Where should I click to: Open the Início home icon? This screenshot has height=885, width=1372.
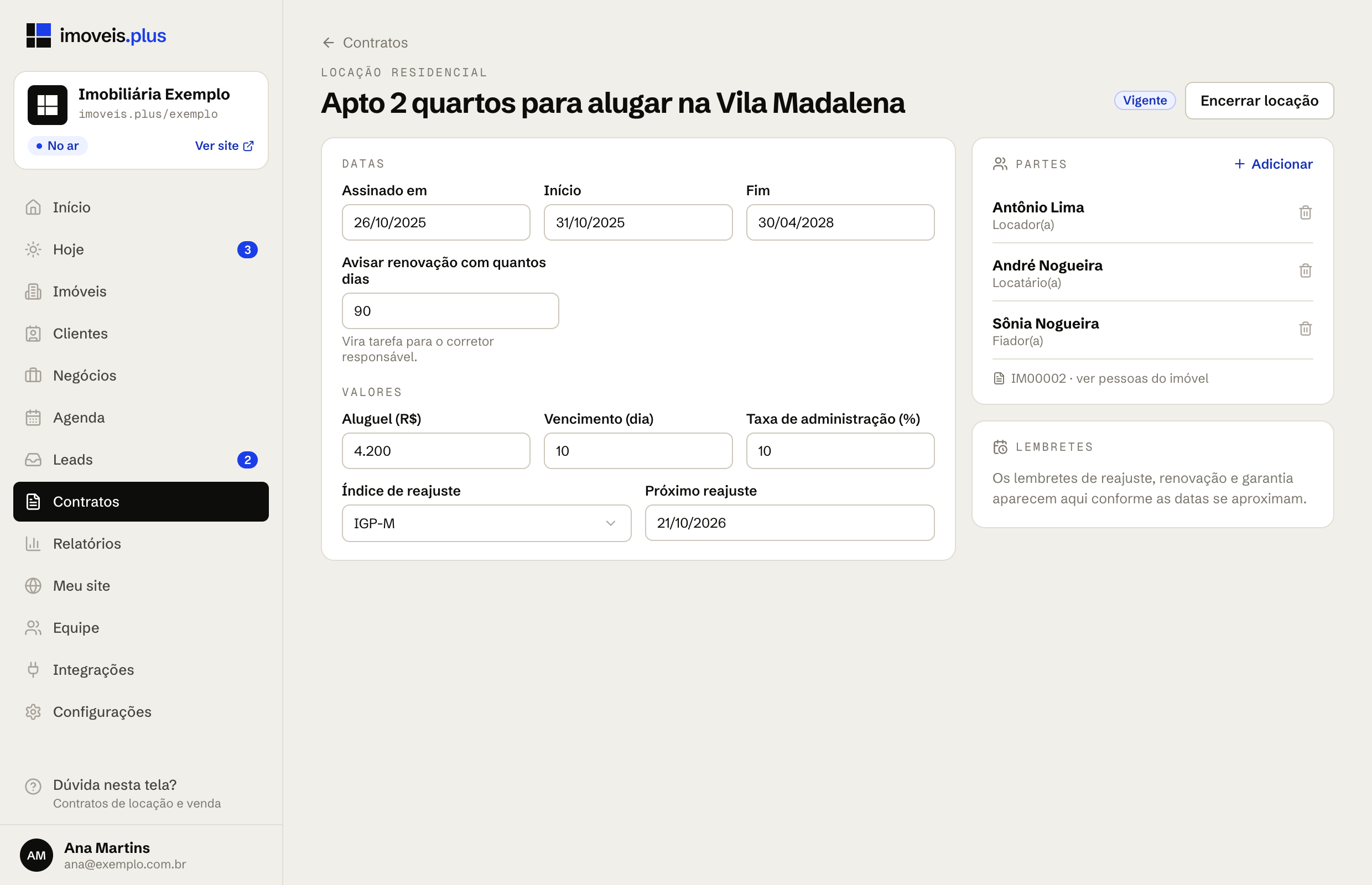[33, 207]
